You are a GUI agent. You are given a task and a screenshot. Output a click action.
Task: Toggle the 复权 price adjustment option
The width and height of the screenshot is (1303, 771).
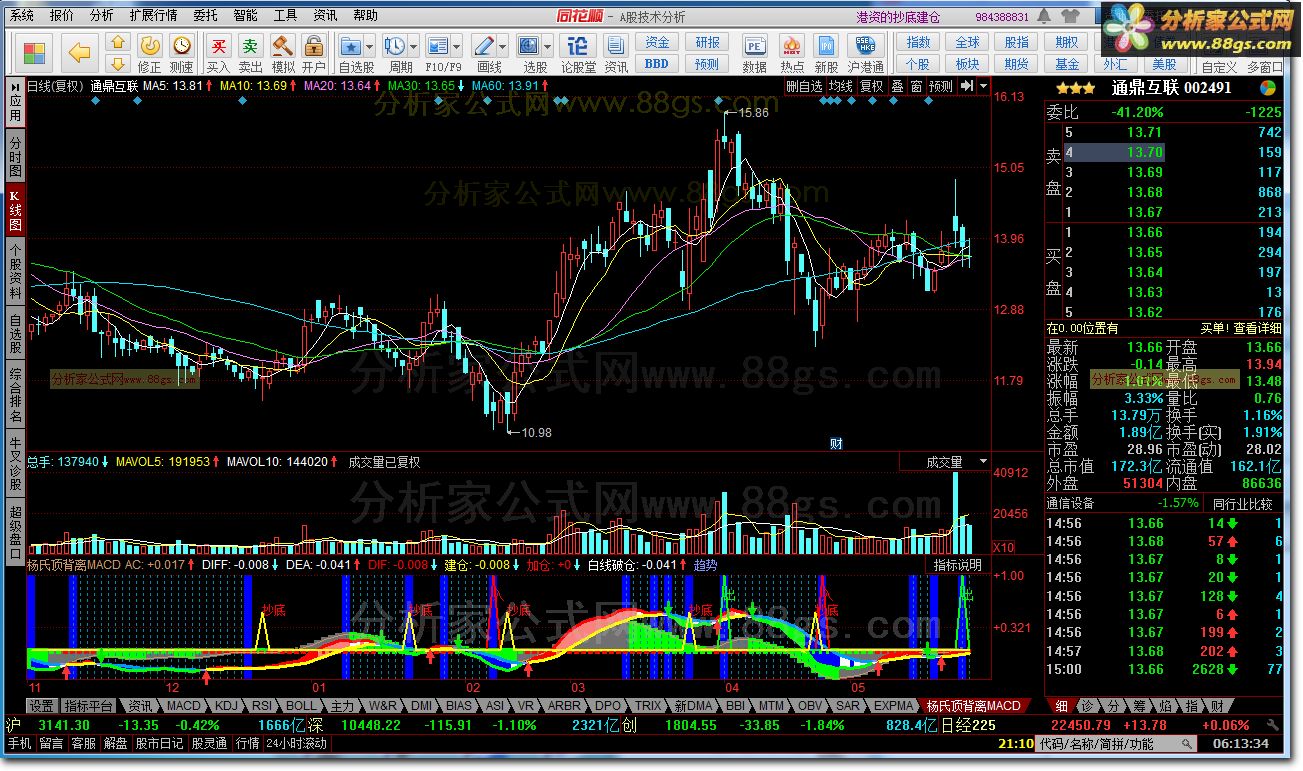(x=872, y=87)
